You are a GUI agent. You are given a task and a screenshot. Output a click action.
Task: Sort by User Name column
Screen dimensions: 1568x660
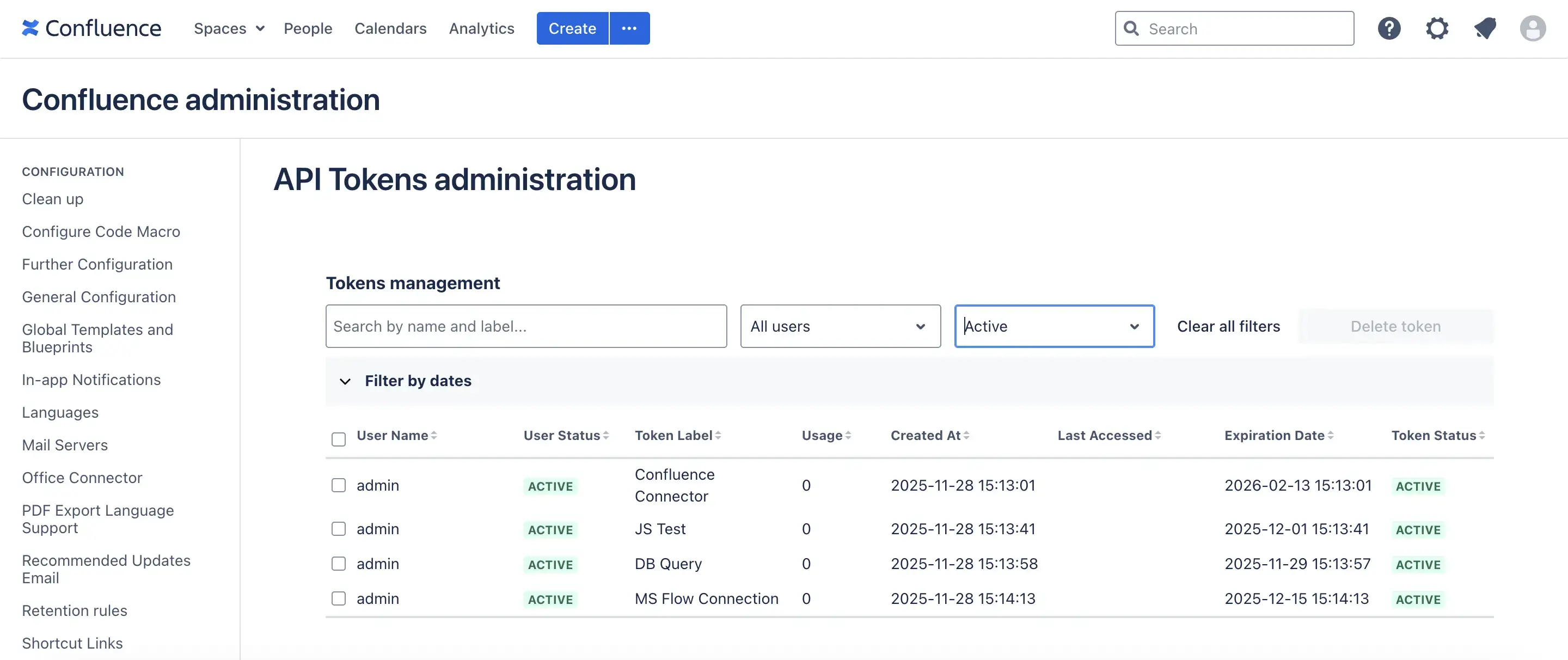[397, 435]
